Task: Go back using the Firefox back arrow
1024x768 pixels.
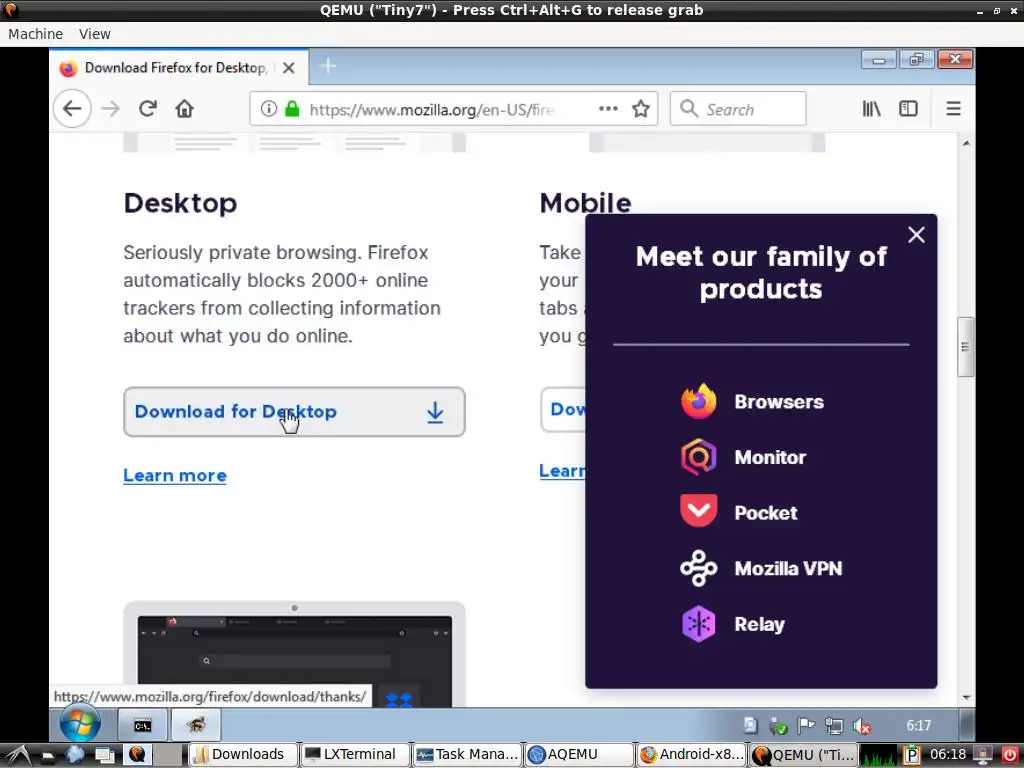Action: coord(72,108)
